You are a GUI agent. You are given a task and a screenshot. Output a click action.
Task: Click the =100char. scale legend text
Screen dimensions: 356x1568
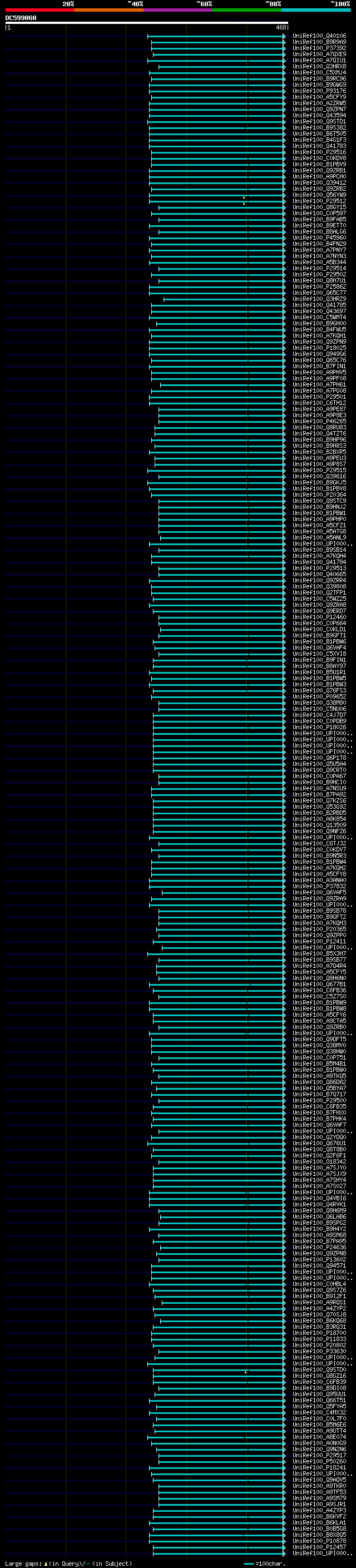pos(271,1564)
